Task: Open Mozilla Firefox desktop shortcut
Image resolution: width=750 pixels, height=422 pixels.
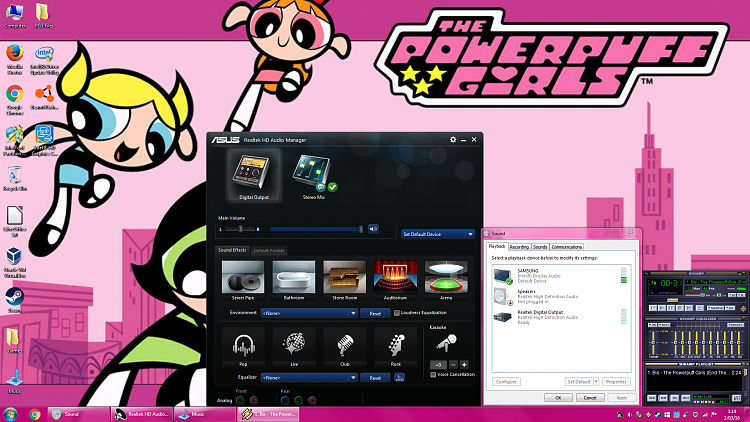Action: point(15,59)
